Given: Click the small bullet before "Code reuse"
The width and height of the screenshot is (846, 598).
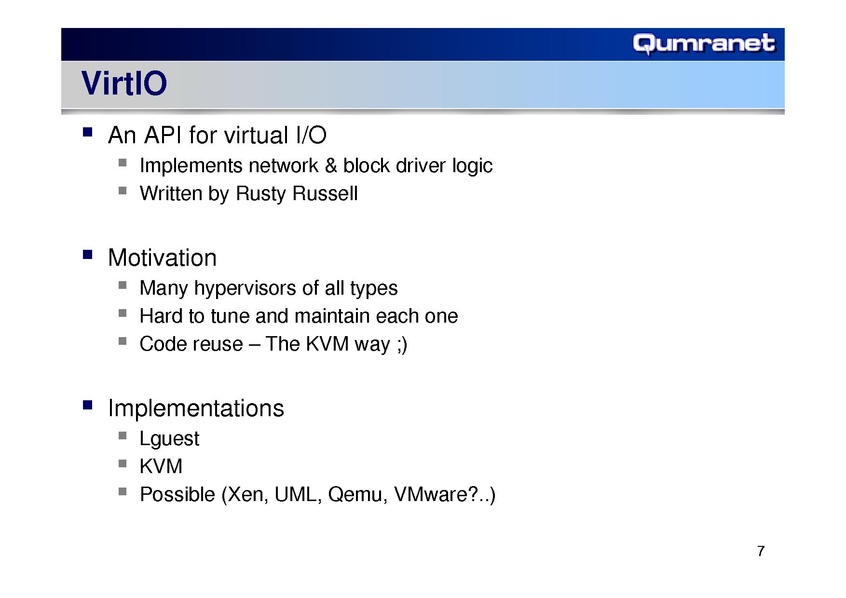Looking at the screenshot, I should [x=121, y=342].
